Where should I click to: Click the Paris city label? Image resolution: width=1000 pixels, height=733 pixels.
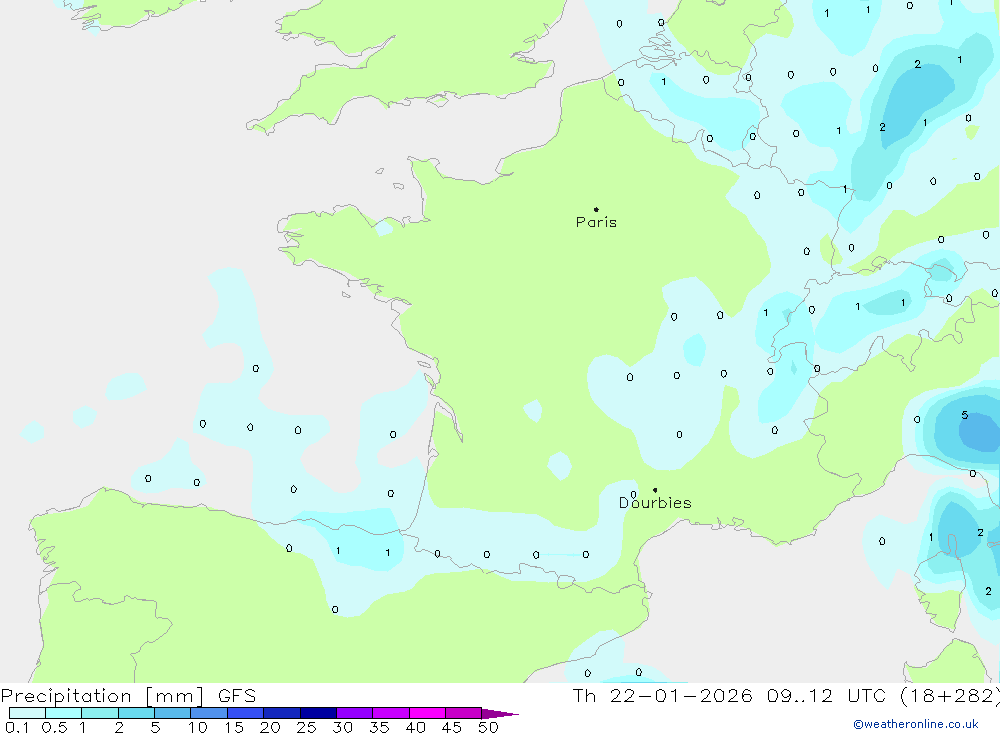pos(596,222)
